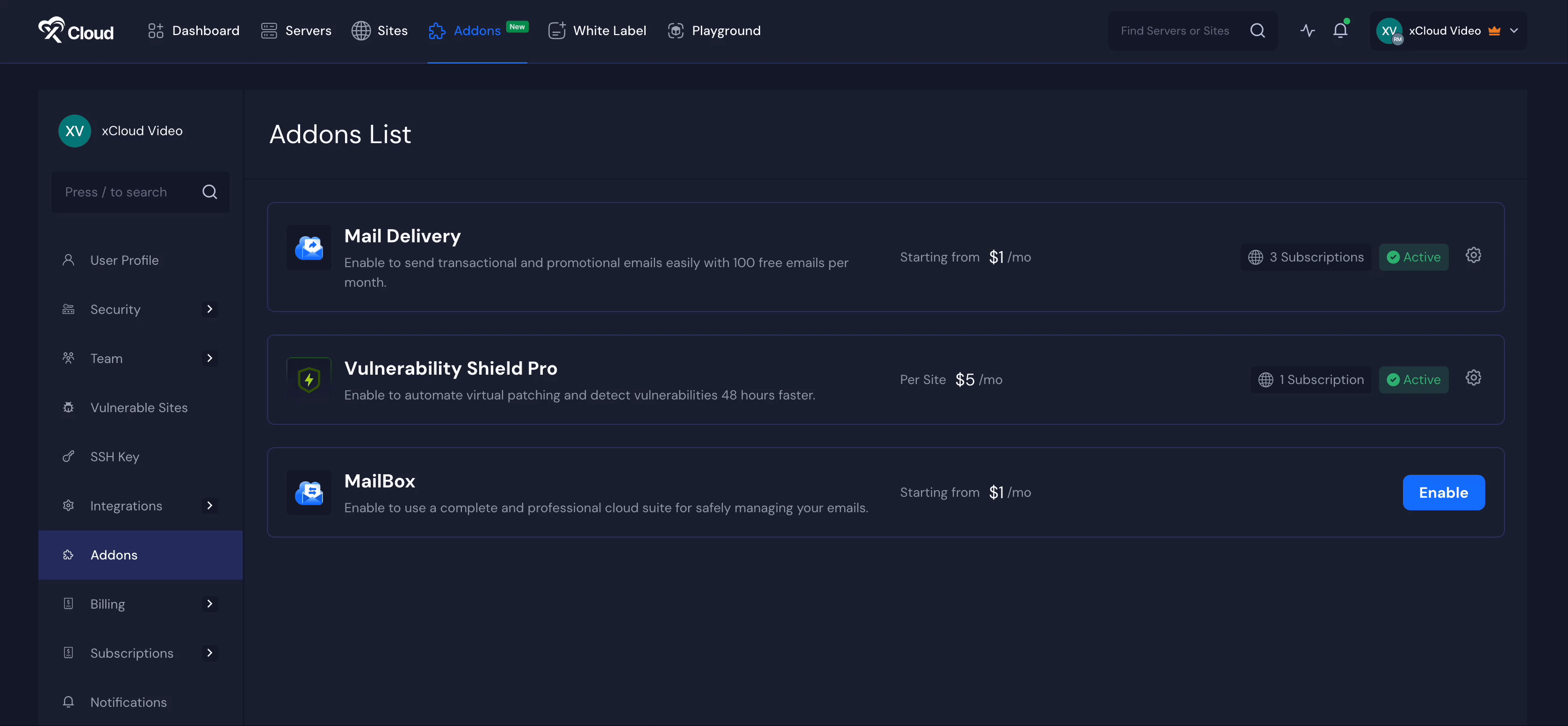Click the top search magnifier icon

point(1258,30)
